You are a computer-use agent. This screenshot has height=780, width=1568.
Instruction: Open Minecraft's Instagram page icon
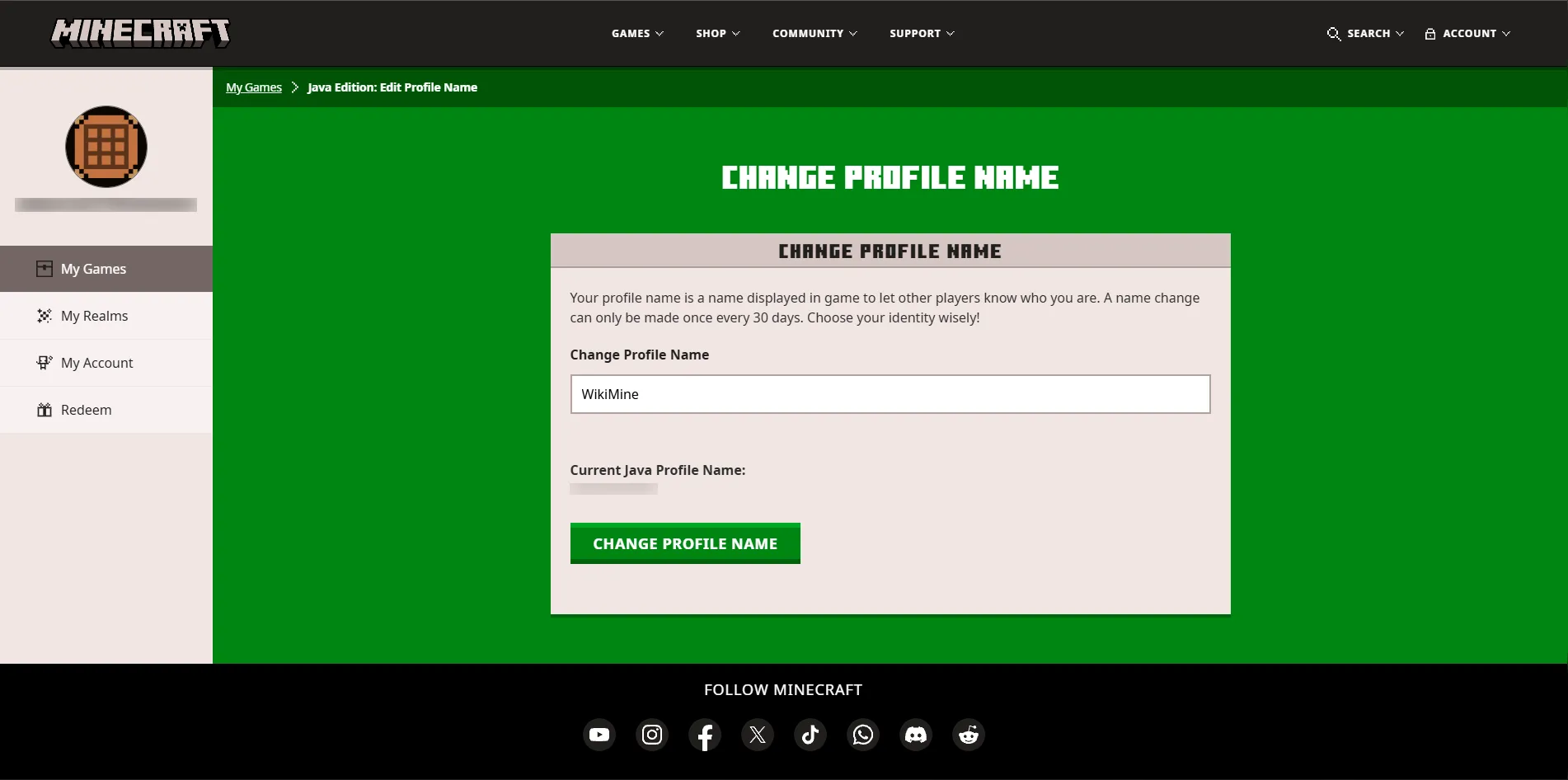click(x=652, y=735)
